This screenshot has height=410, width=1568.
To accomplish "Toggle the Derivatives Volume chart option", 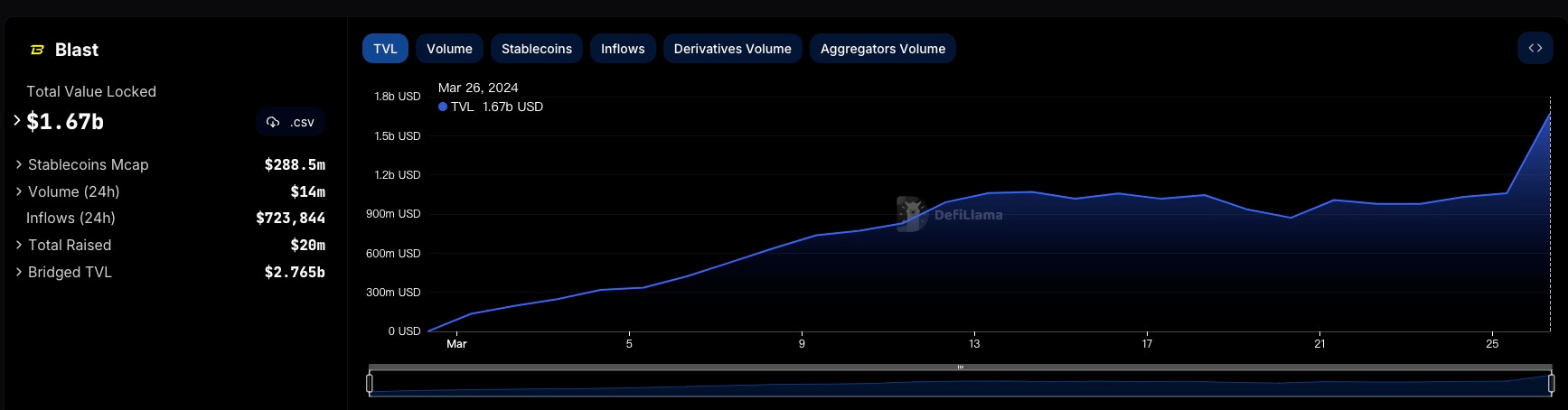I will (732, 49).
